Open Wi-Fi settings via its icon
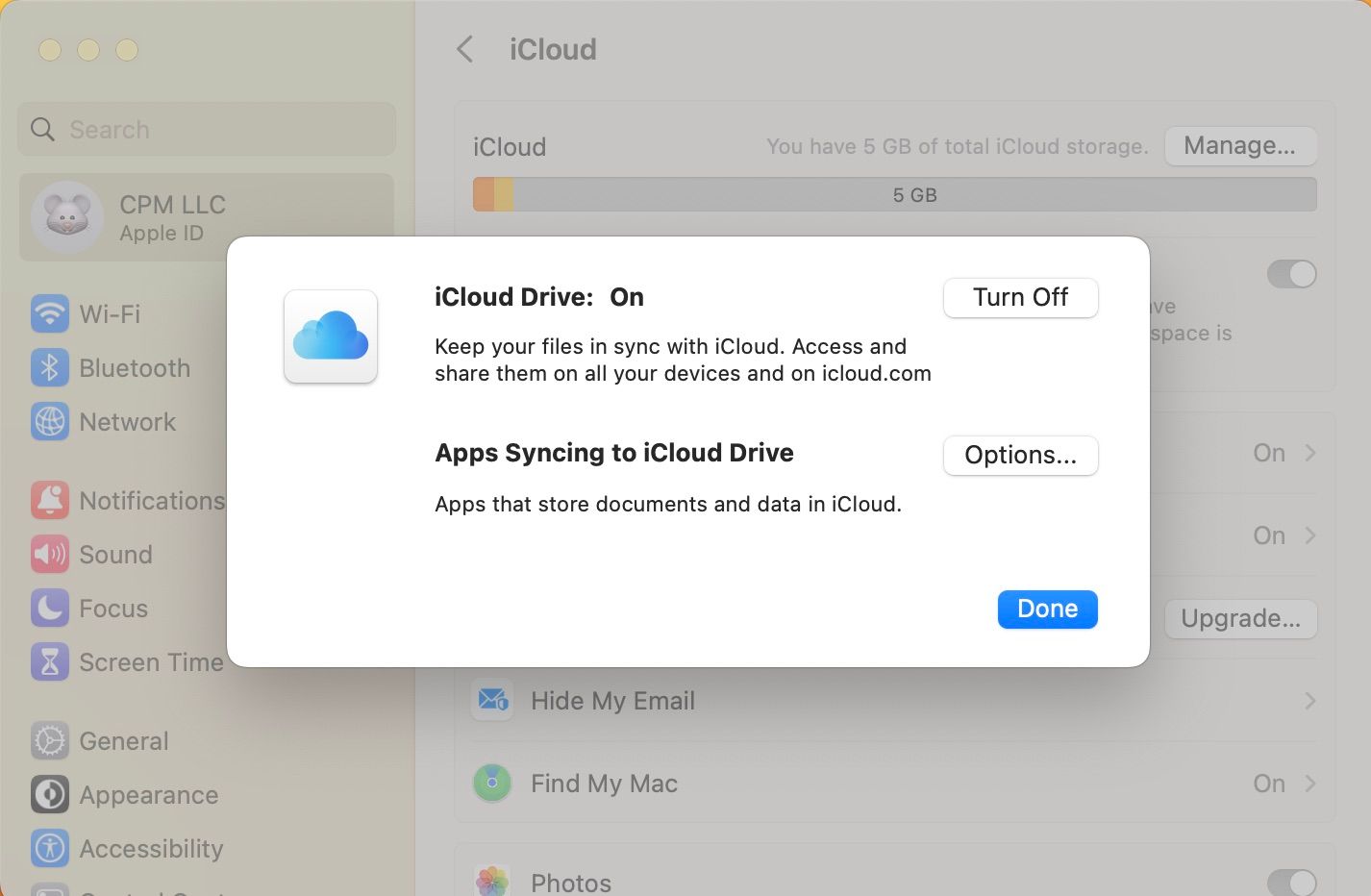This screenshot has width=1371, height=896. (x=50, y=313)
